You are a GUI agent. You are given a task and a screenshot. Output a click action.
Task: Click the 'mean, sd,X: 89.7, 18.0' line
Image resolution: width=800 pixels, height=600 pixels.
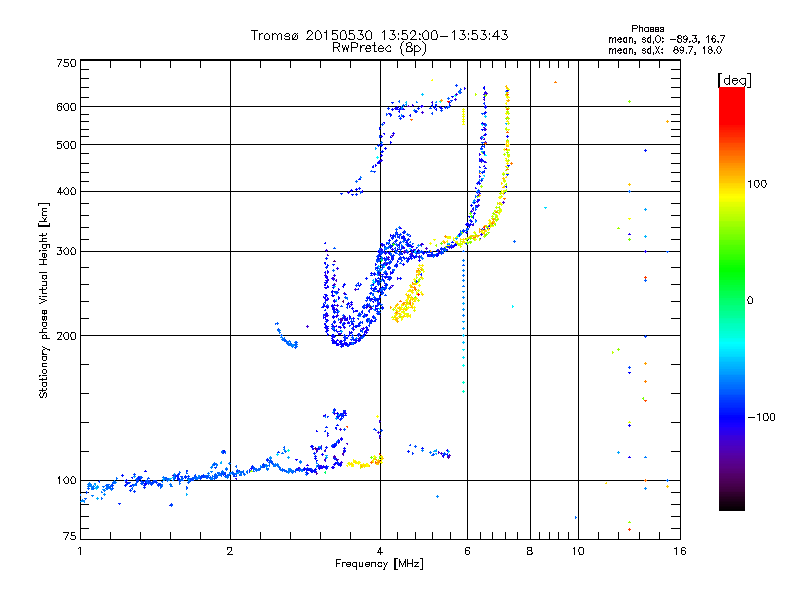pos(665,50)
